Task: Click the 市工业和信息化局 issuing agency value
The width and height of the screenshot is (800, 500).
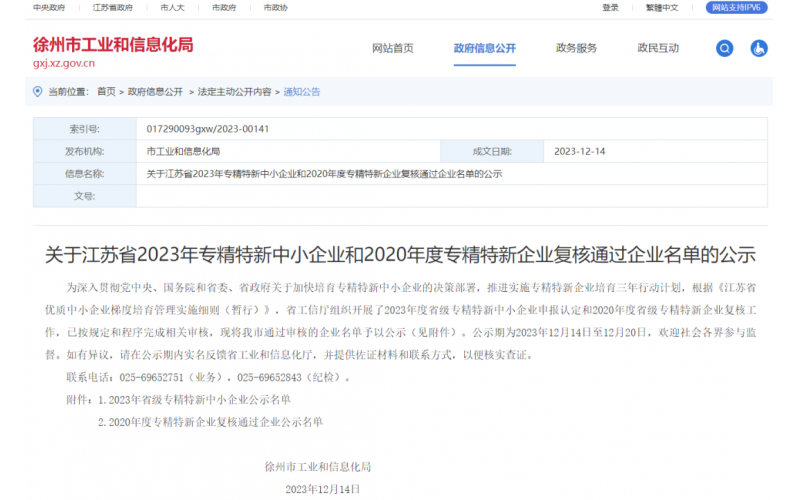Action: click(x=183, y=152)
